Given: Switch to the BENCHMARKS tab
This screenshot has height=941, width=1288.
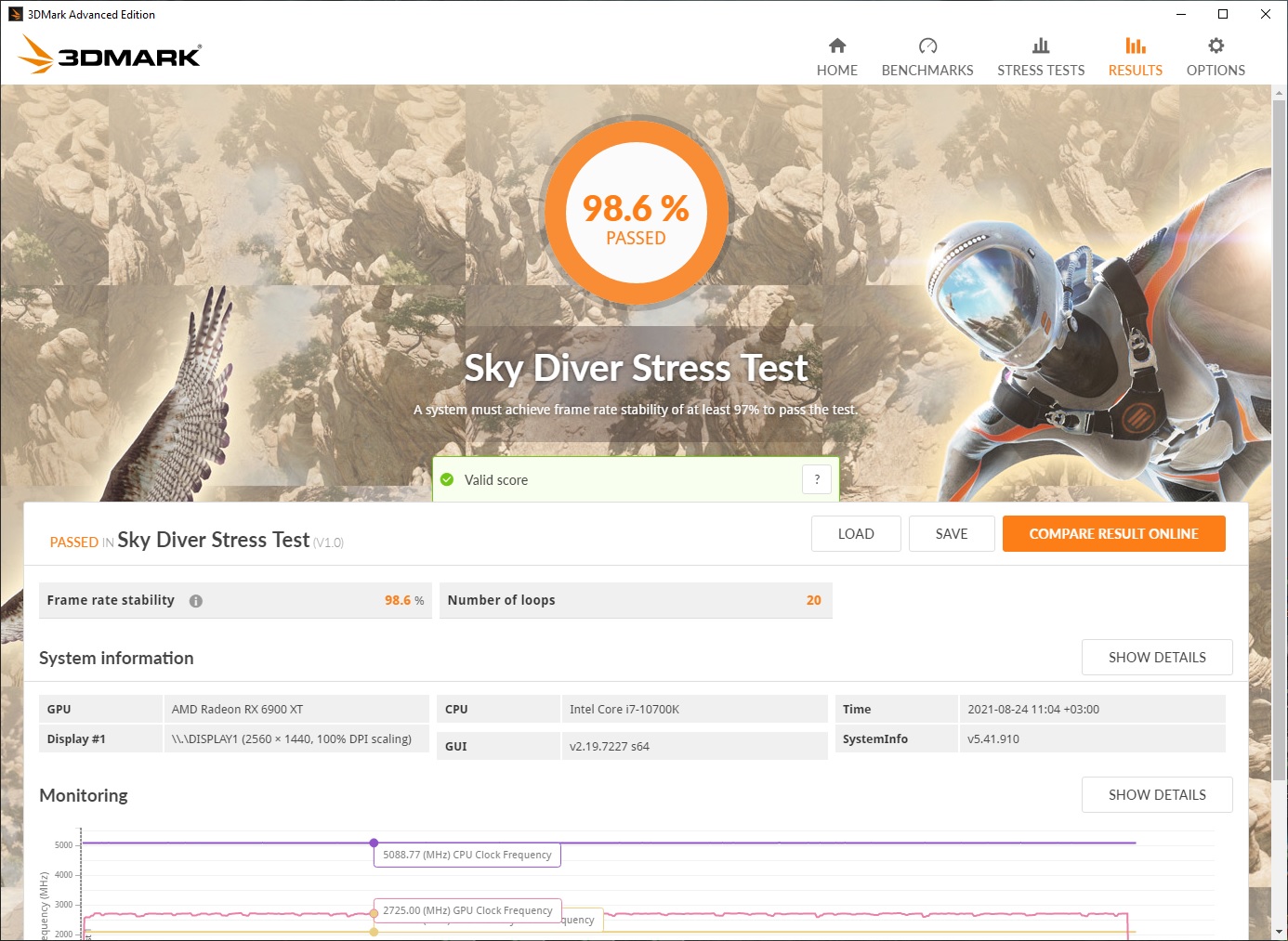Looking at the screenshot, I should (927, 71).
